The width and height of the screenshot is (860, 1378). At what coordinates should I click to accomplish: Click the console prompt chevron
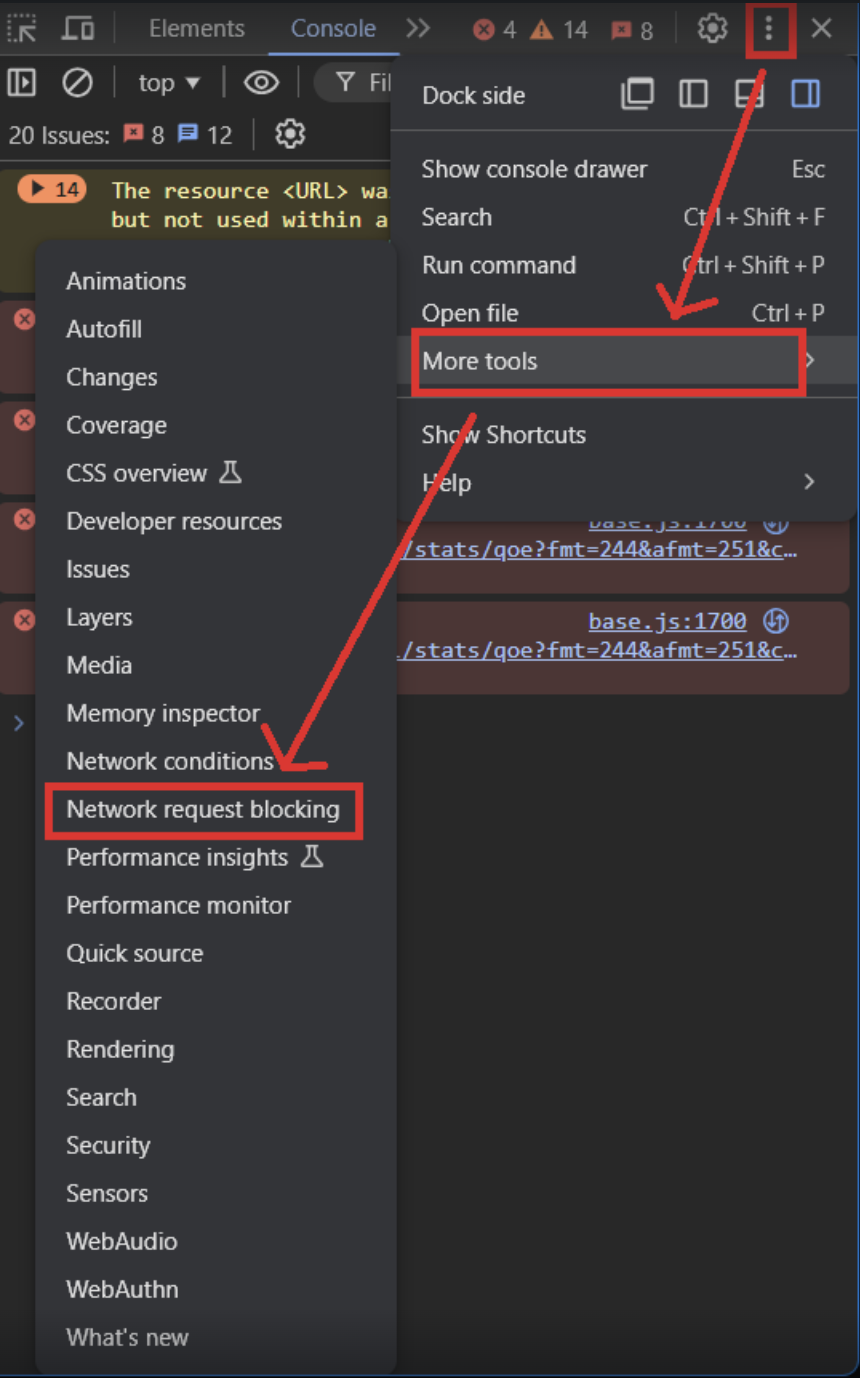click(x=18, y=722)
